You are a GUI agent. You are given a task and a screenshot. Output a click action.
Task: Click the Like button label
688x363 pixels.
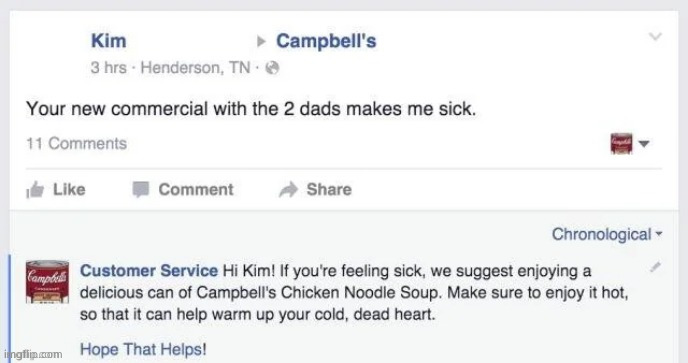(x=69, y=190)
